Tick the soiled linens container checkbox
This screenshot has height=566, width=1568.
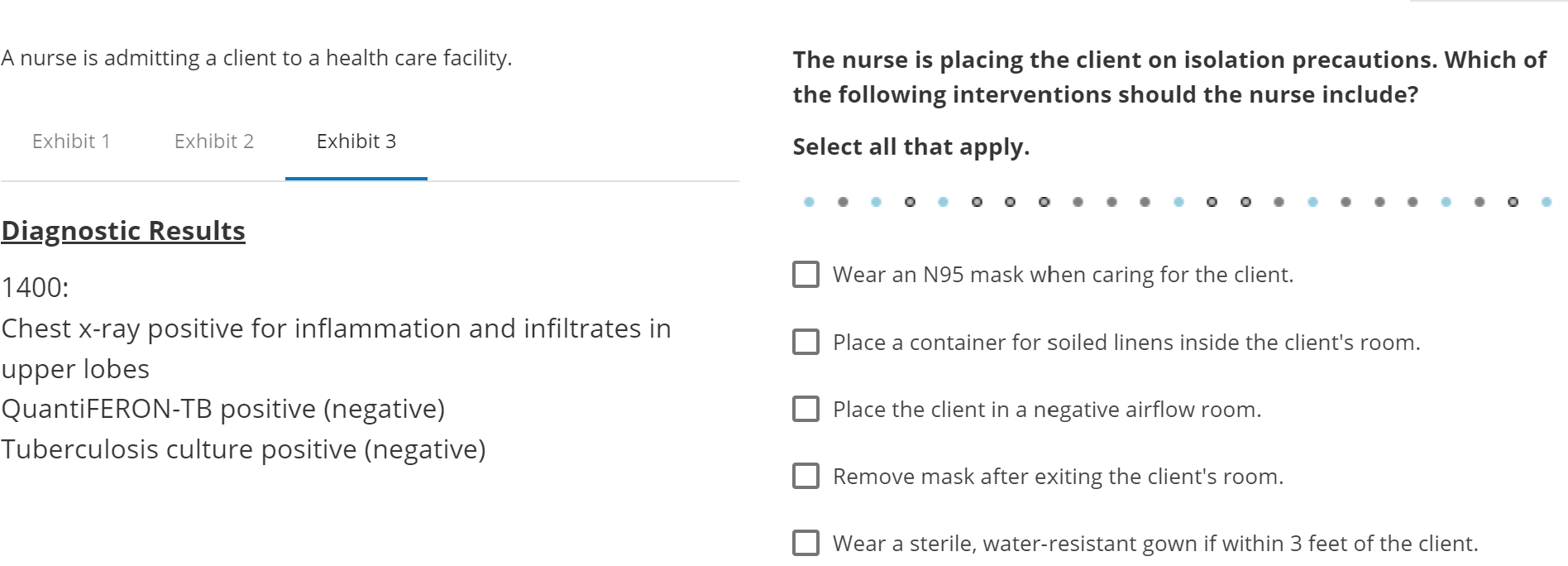coord(806,342)
